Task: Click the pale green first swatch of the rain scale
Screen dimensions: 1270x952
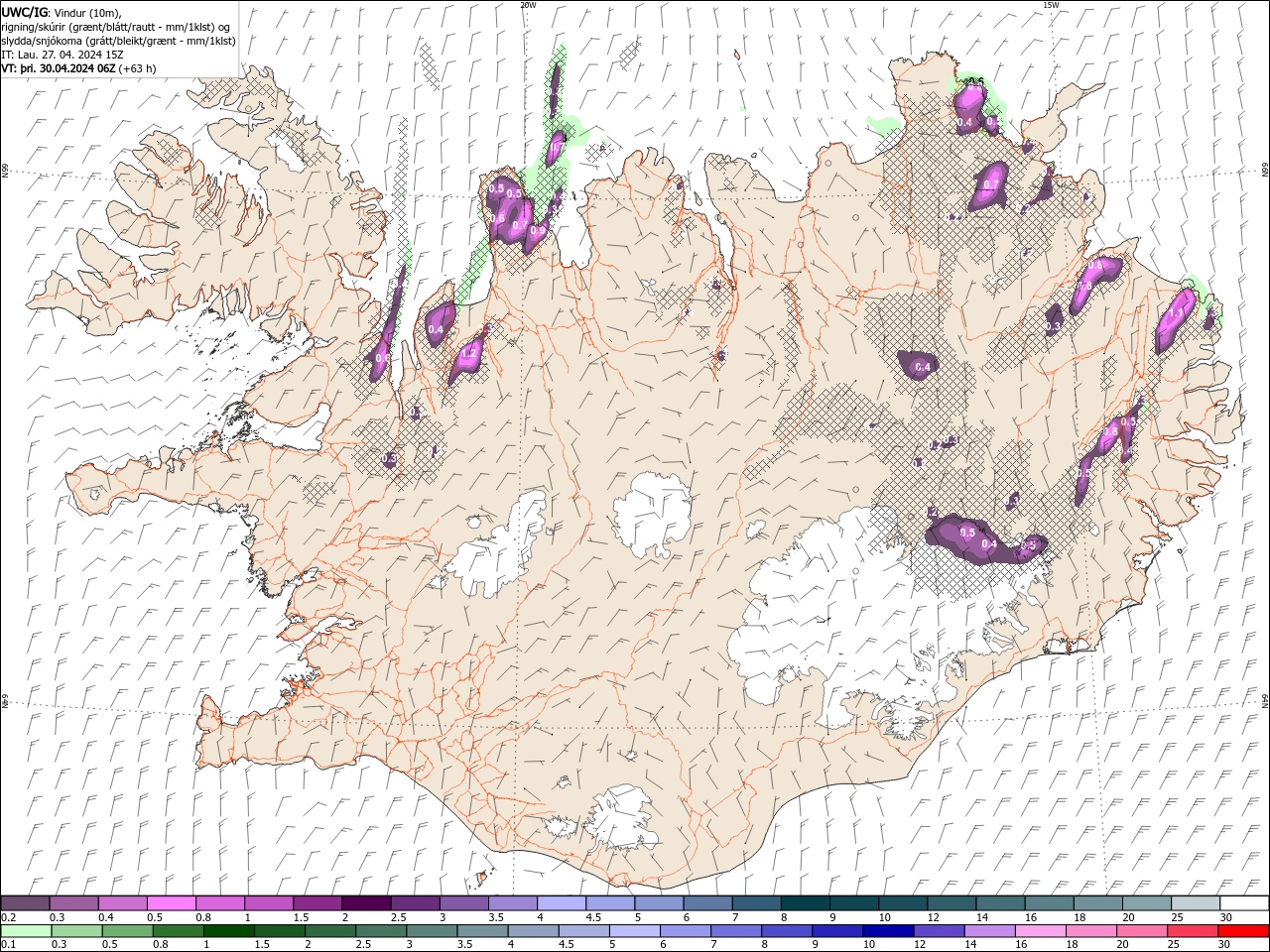Action: [x=26, y=931]
